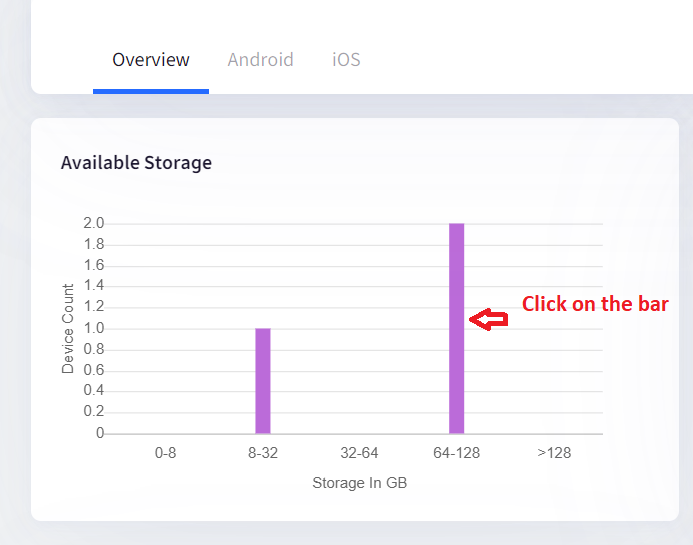Select the 32-64 x-axis category label
Screen dimensions: 693x545
[359, 453]
